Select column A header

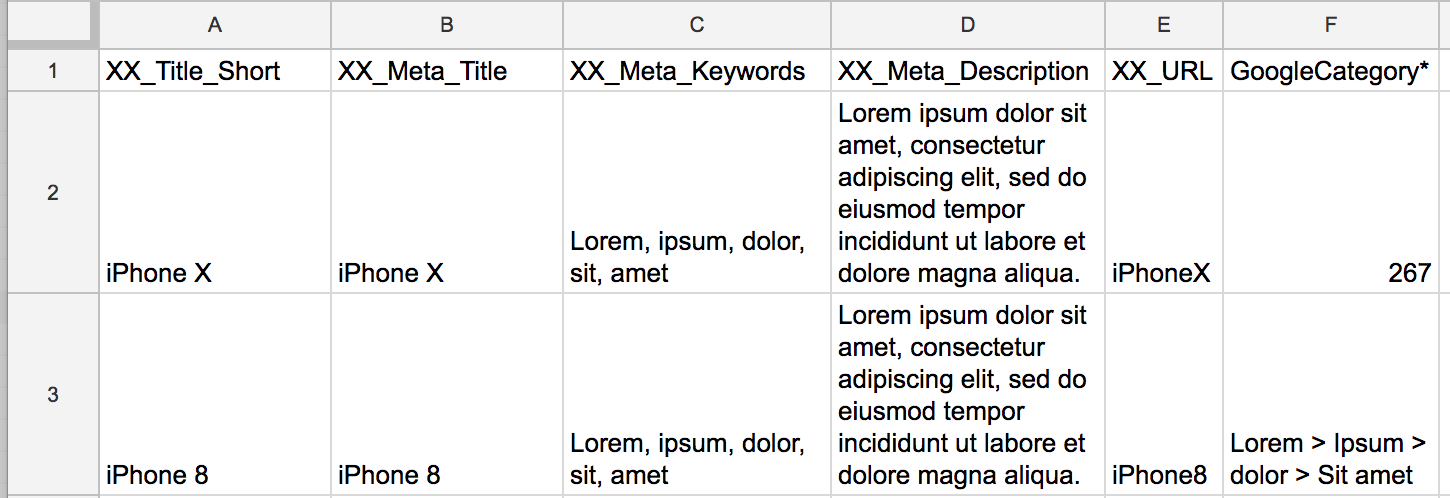214,25
